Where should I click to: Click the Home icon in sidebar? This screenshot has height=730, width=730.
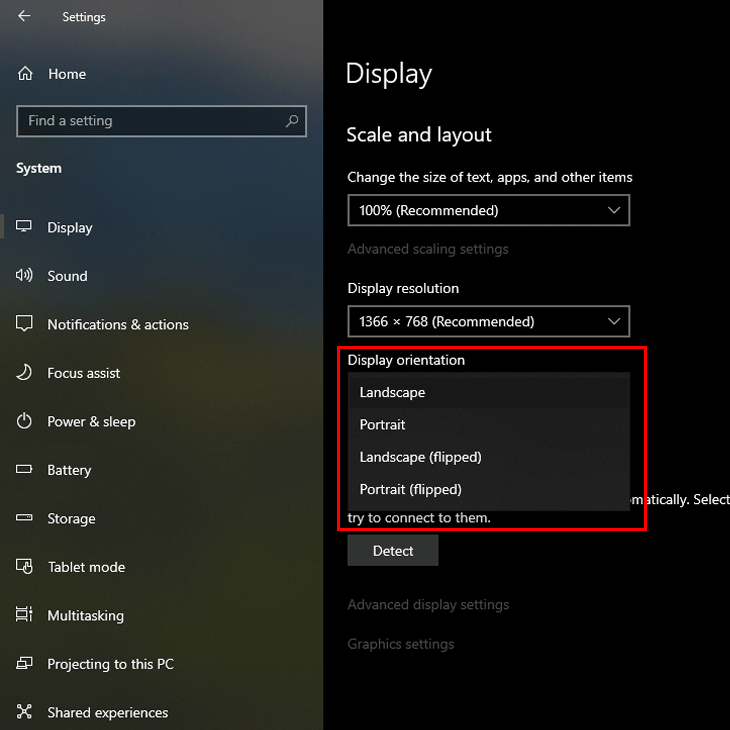[x=25, y=74]
